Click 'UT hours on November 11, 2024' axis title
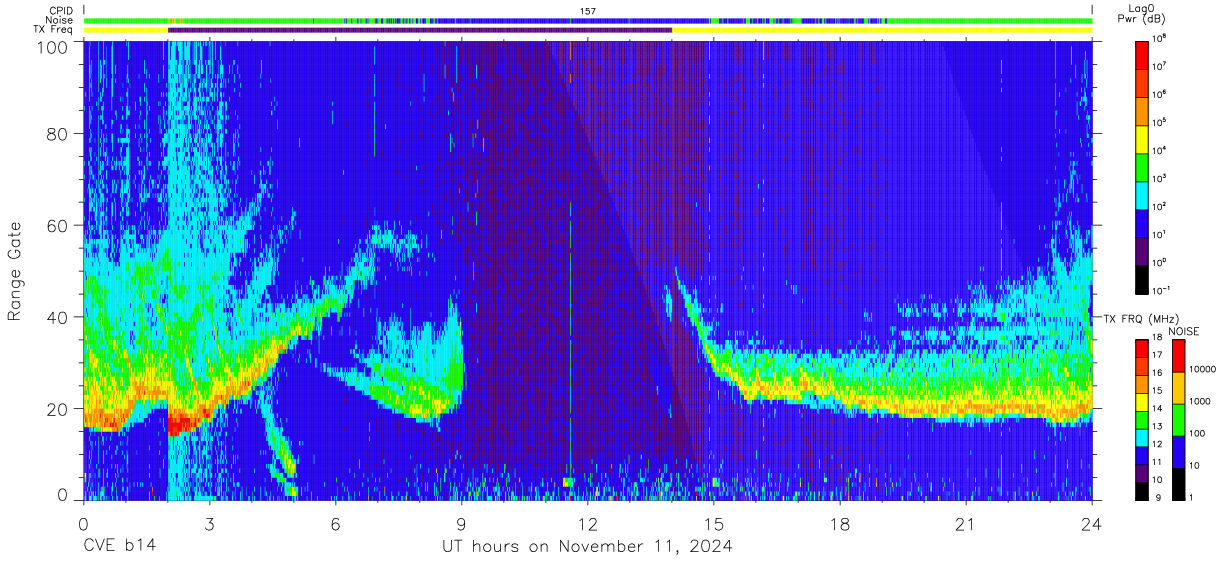The width and height of the screenshot is (1228, 567). 588,546
